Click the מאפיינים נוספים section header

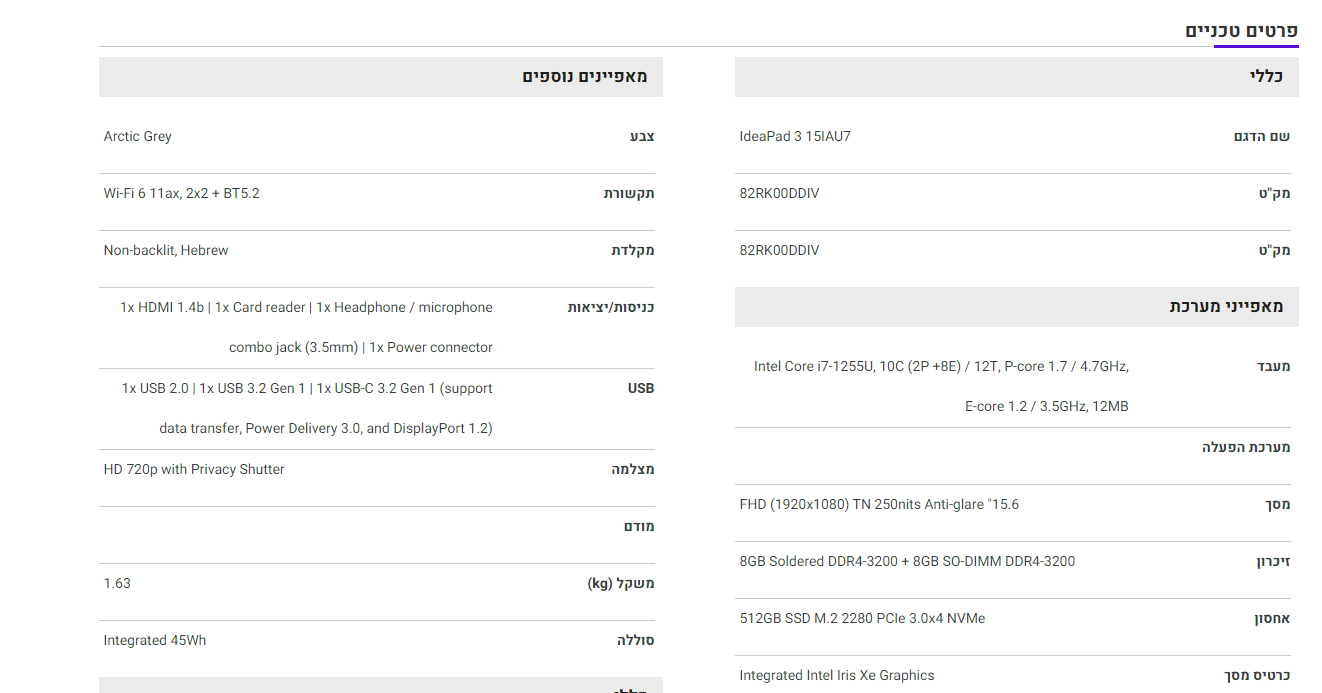point(380,77)
